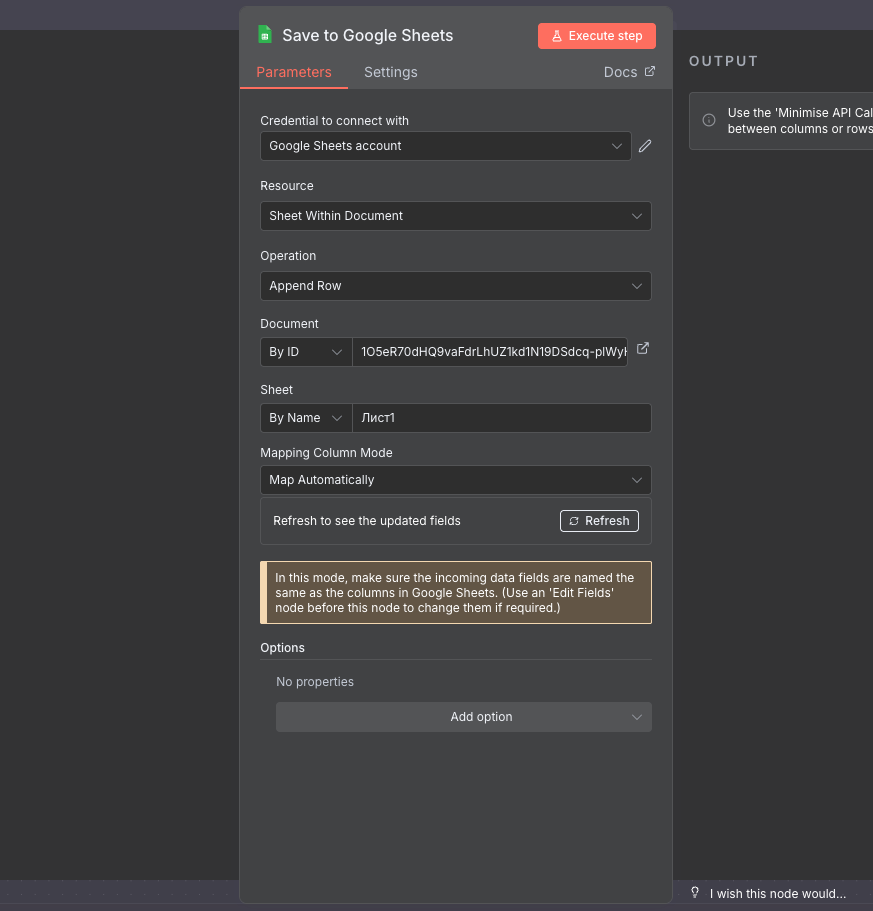Run the Execute step button

[597, 36]
